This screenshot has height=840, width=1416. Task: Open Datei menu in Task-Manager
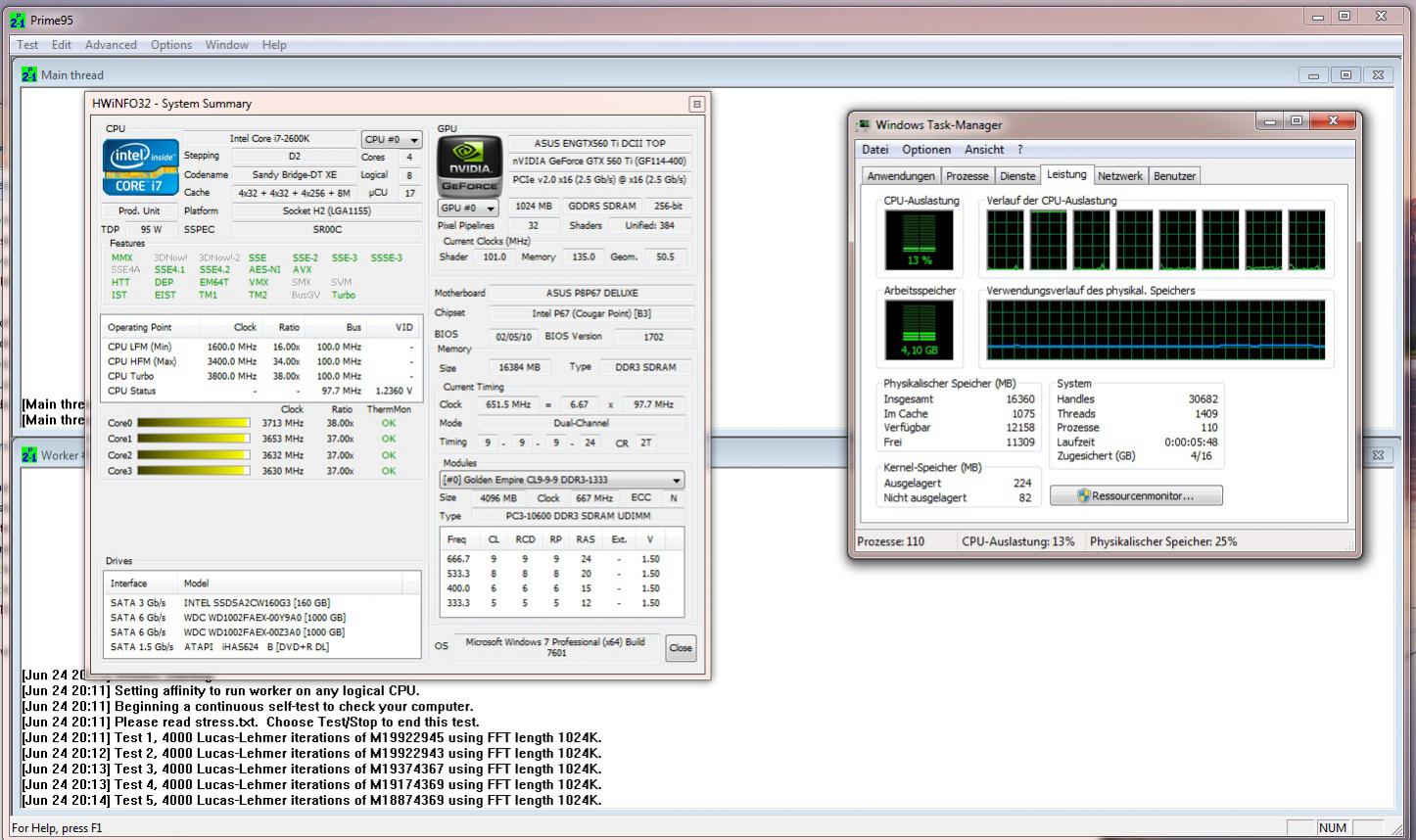tap(875, 150)
